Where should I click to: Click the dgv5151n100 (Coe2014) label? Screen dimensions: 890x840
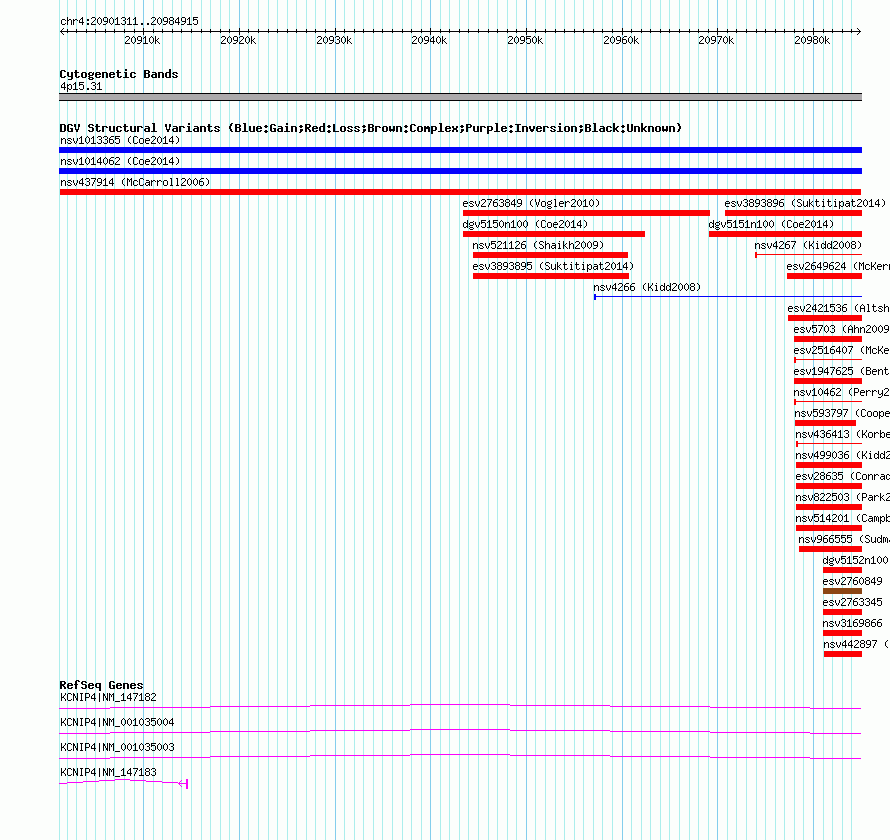[x=771, y=224]
